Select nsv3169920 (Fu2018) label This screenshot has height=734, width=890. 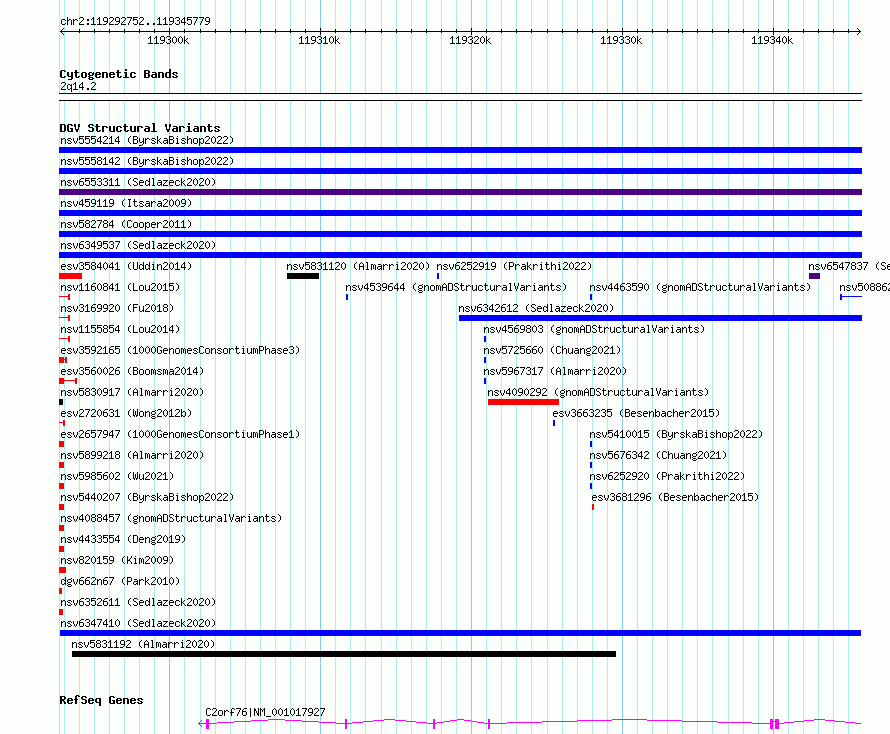click(x=117, y=308)
